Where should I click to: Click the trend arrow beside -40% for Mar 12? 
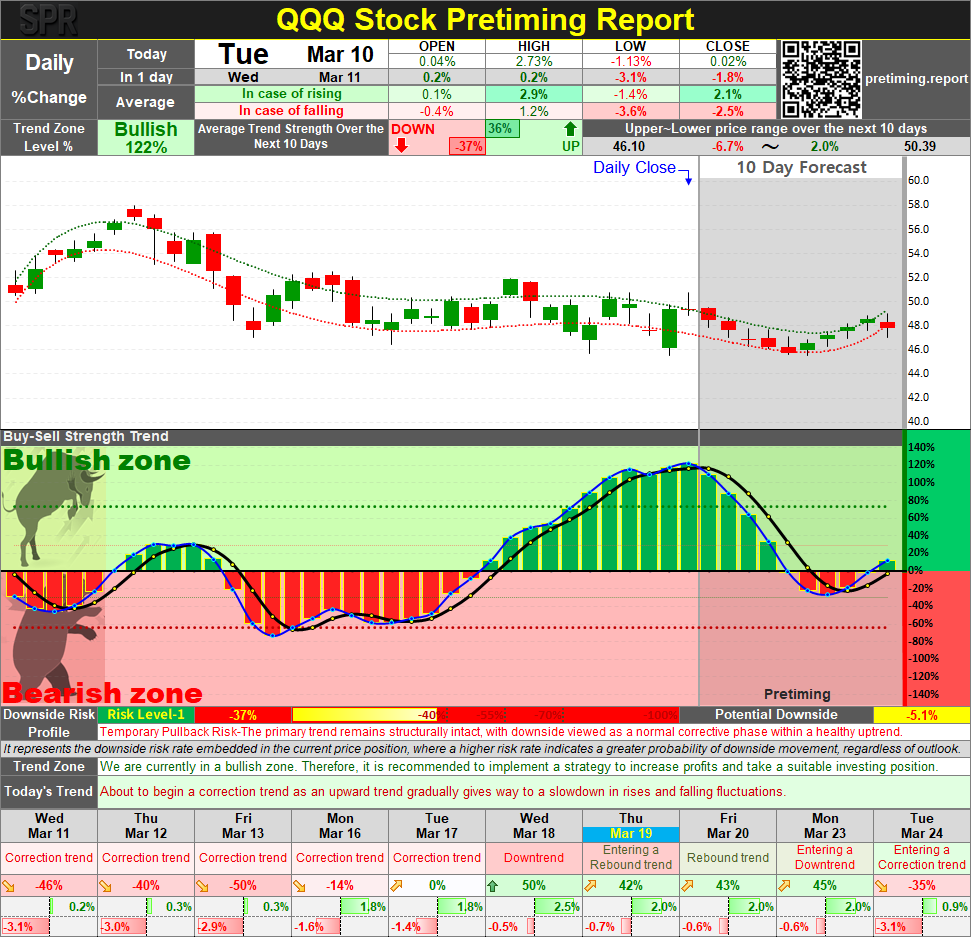(x=105, y=886)
